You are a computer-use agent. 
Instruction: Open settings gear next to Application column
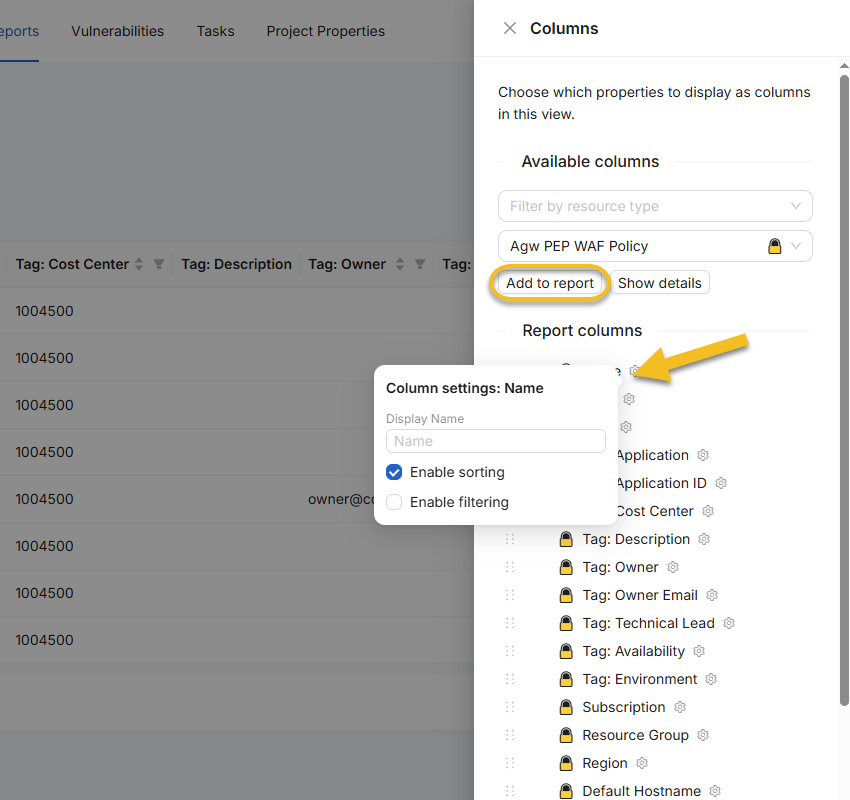[x=703, y=455]
